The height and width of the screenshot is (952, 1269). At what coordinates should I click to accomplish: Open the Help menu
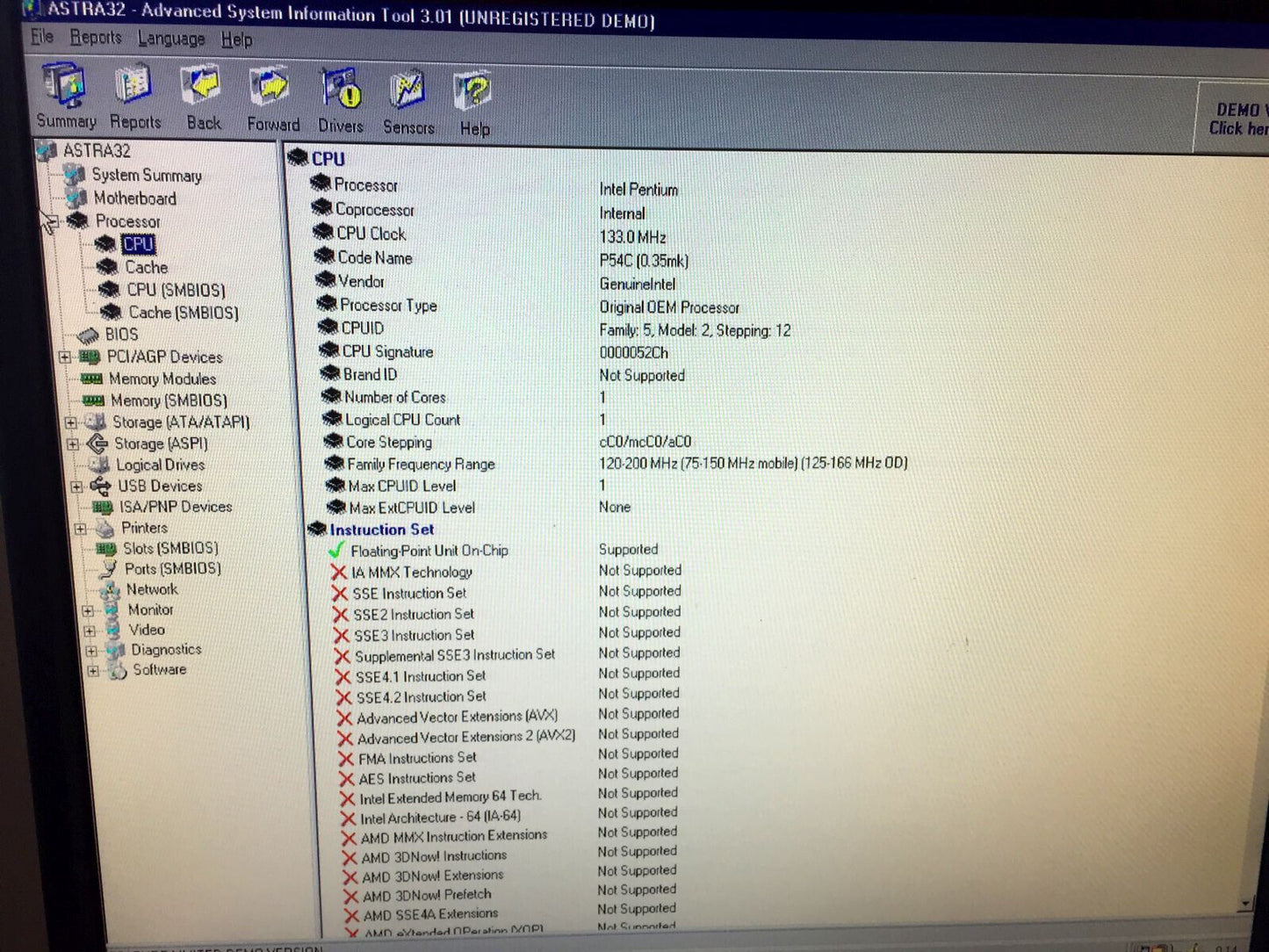236,40
